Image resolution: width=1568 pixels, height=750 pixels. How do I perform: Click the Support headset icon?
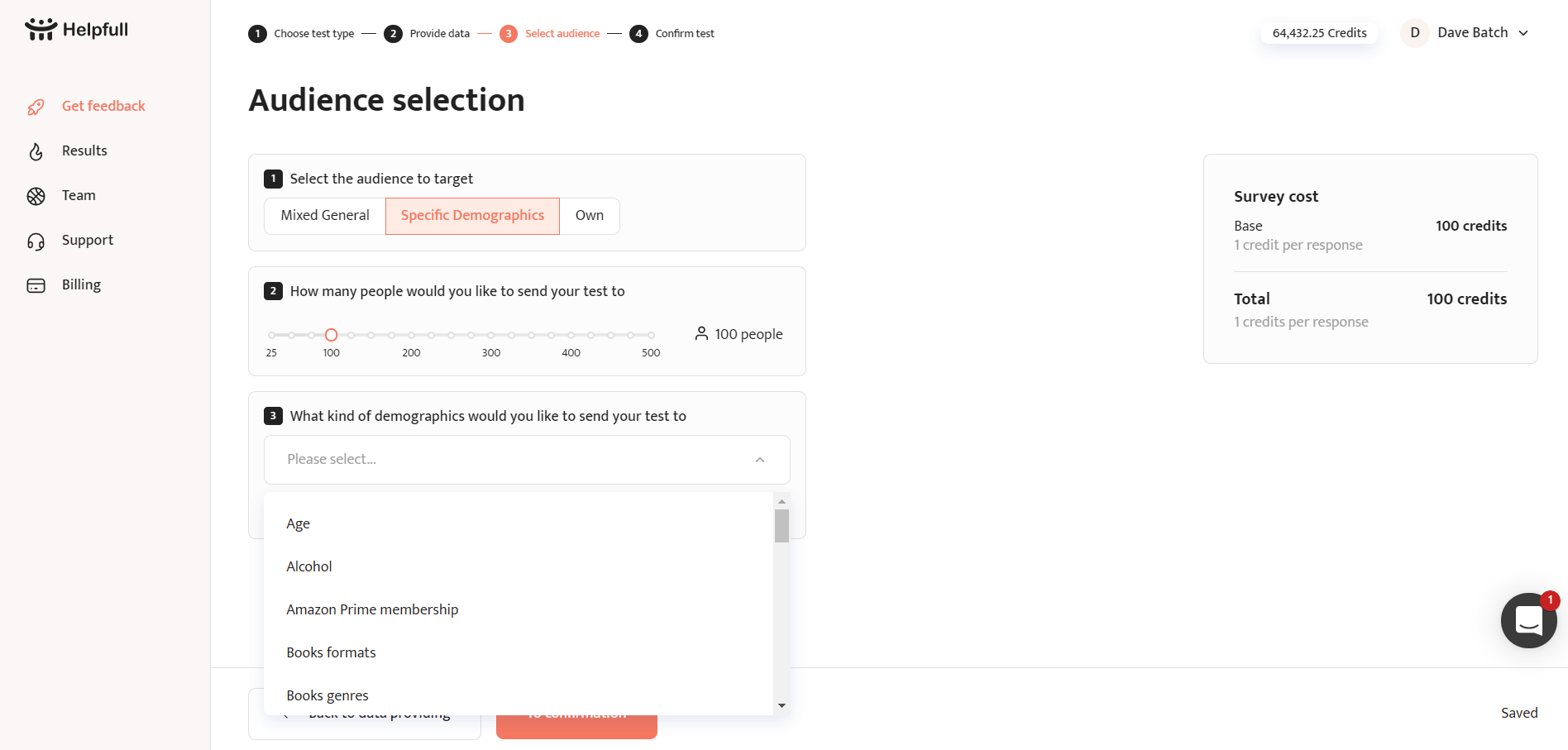(36, 241)
